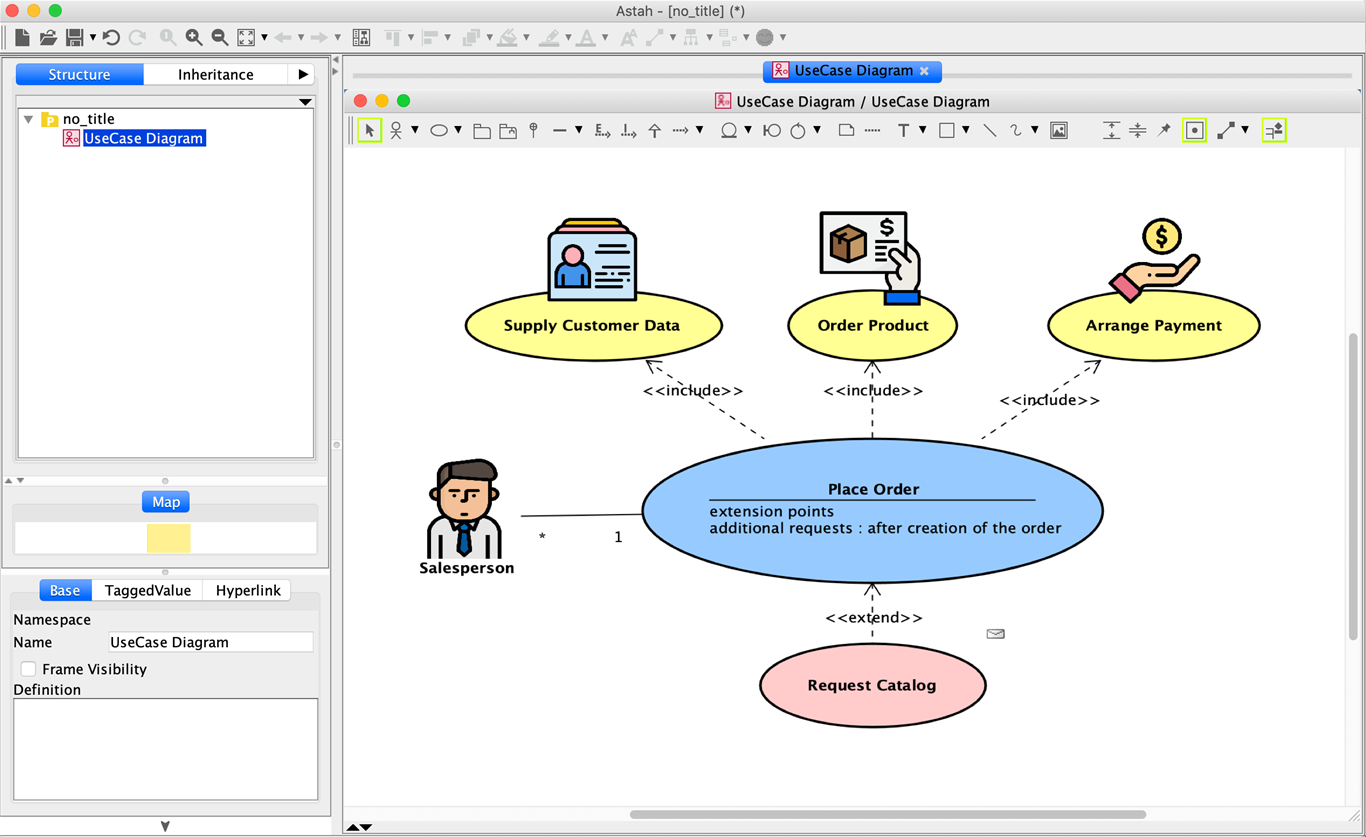The width and height of the screenshot is (1366, 837).
Task: Select the Note tool icon
Action: (846, 130)
